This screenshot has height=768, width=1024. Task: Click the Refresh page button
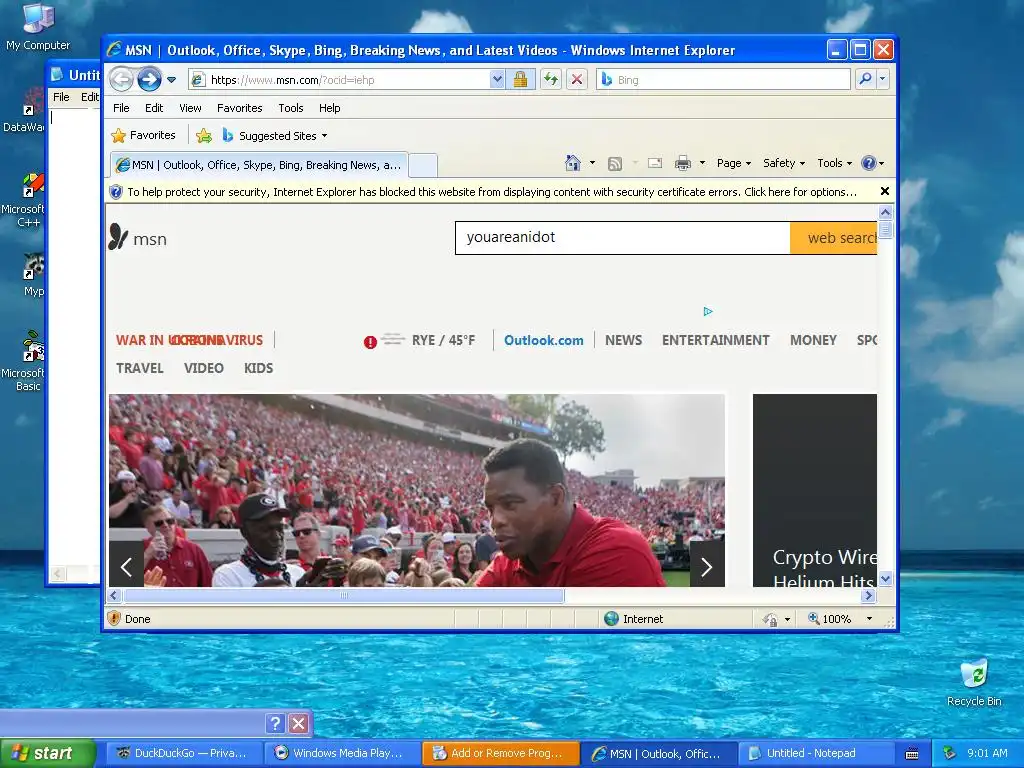pos(551,80)
